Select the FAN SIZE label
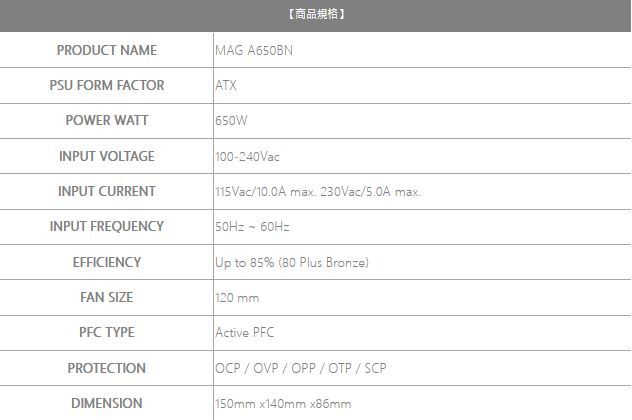 (107, 297)
